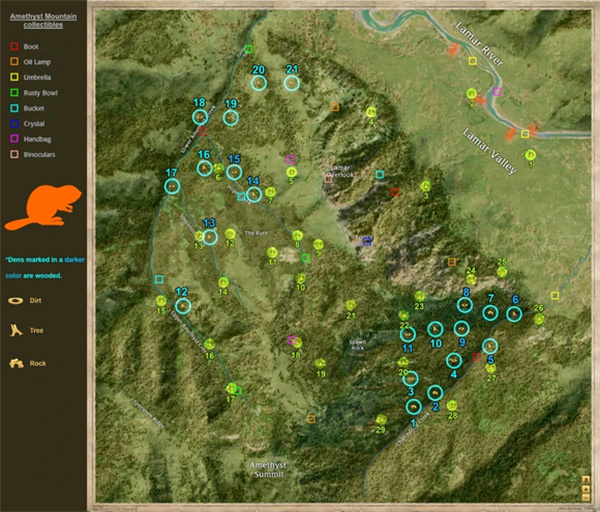
Task: Click the Rock den legend icon
Action: [16, 363]
